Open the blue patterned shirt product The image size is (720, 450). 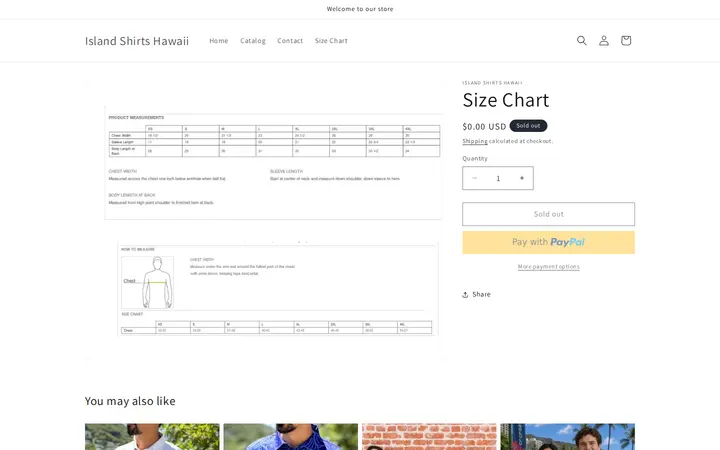[x=291, y=437]
